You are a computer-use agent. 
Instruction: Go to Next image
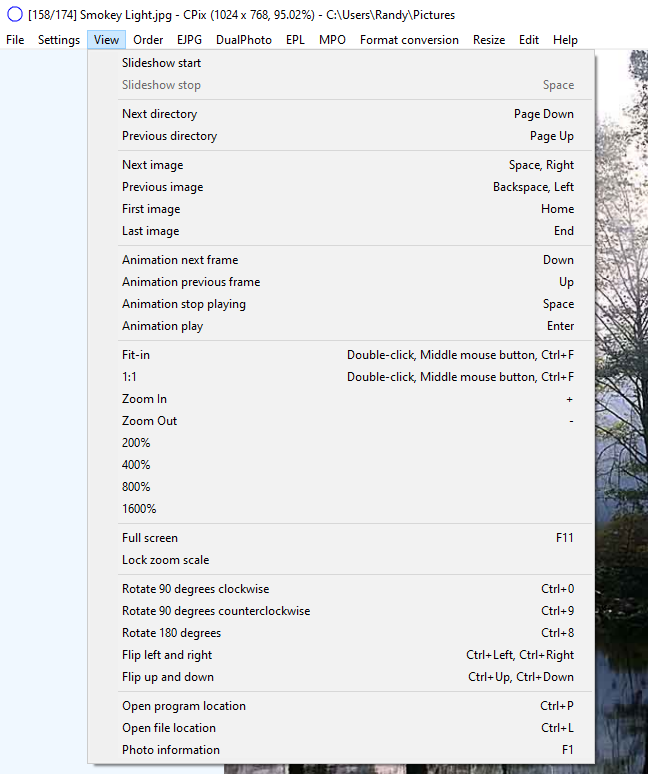341,165
